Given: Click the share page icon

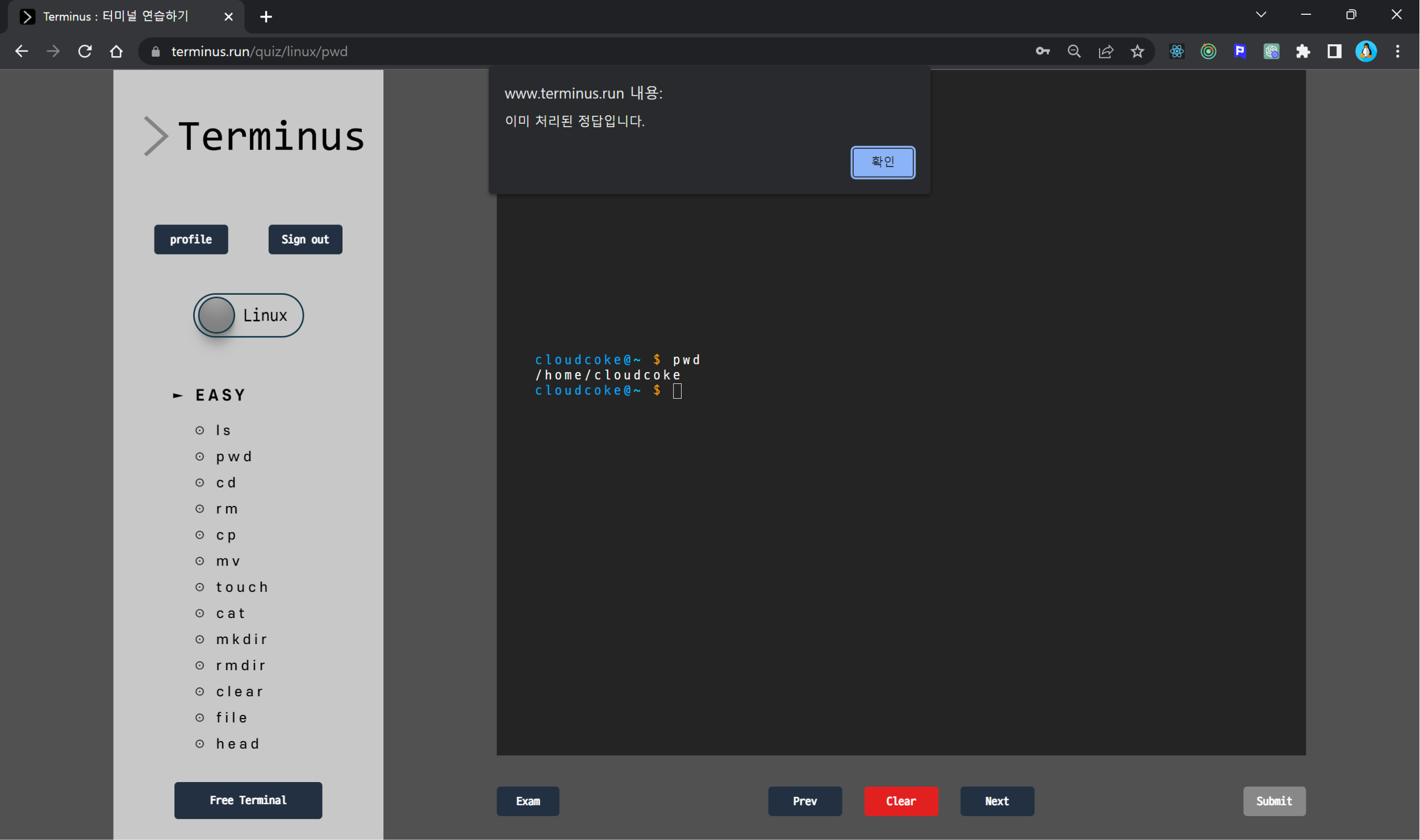Looking at the screenshot, I should click(x=1105, y=52).
